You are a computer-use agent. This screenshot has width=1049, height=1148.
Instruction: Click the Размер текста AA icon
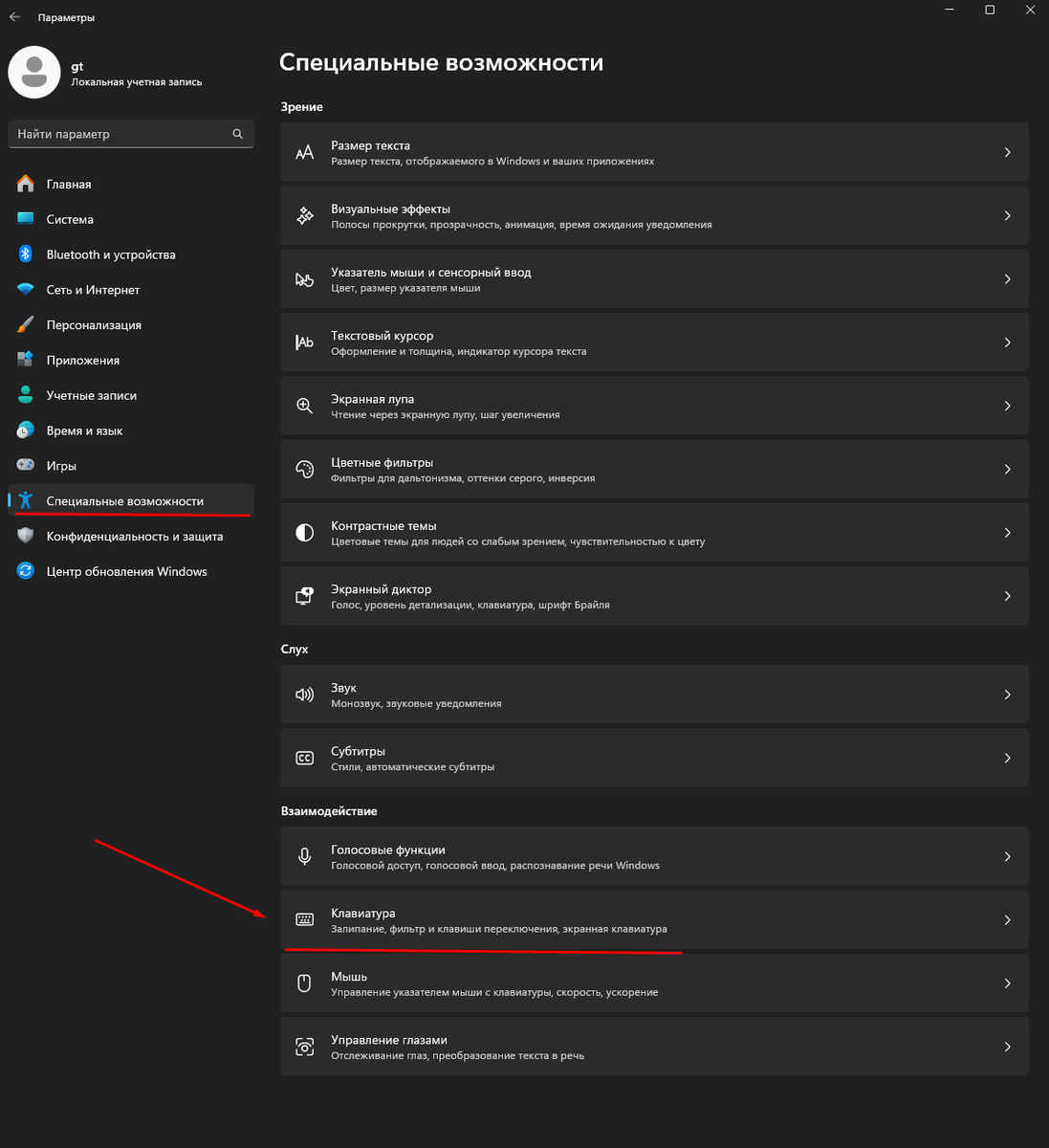coord(304,152)
